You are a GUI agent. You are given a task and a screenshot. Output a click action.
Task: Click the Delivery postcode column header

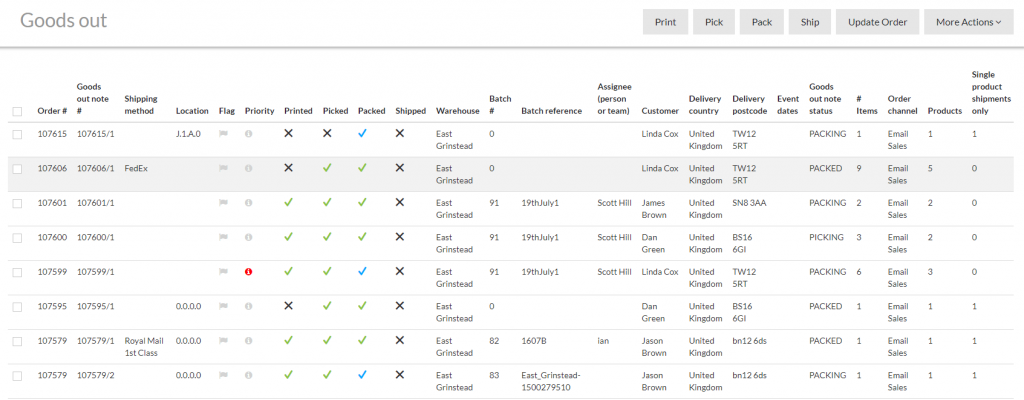pyautogui.click(x=750, y=105)
